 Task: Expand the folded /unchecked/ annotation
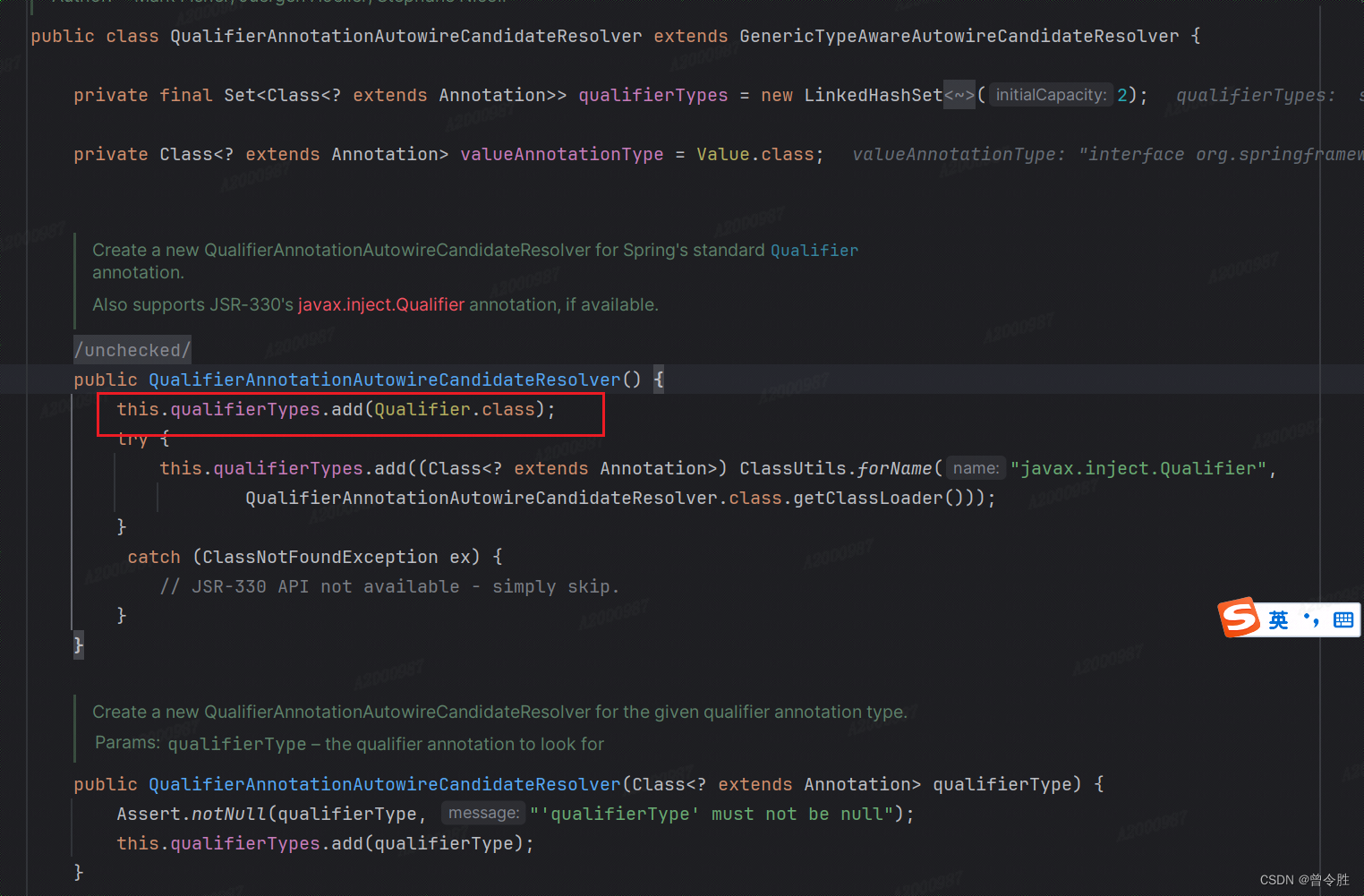pos(132,350)
